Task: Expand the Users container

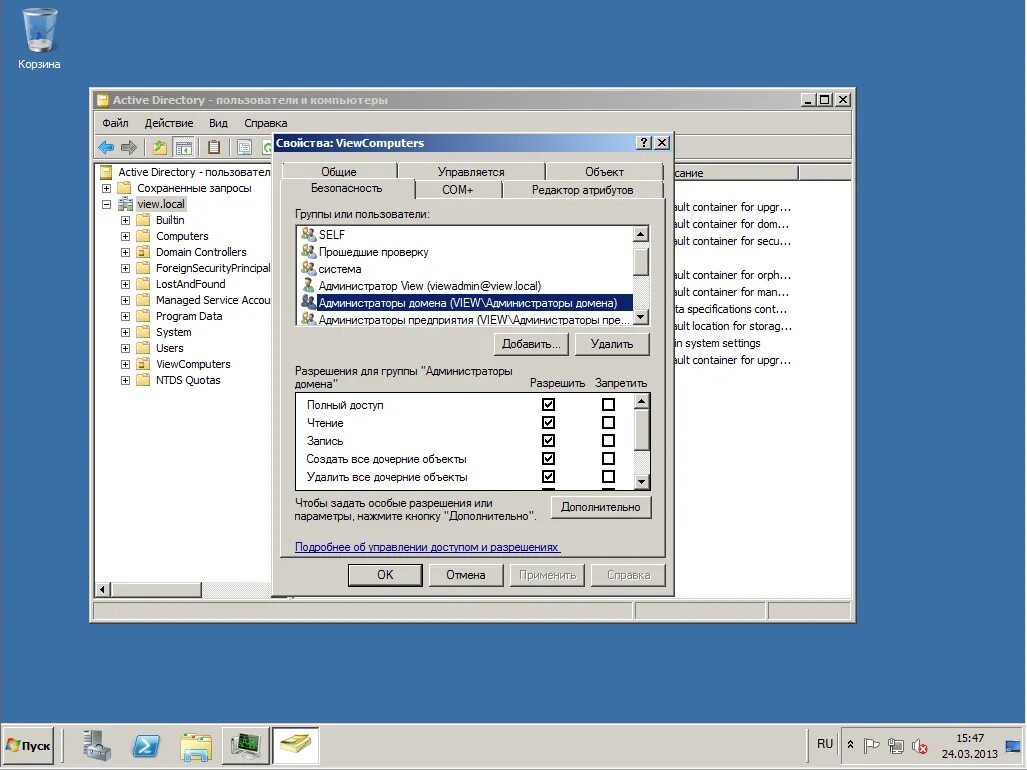Action: pos(125,348)
